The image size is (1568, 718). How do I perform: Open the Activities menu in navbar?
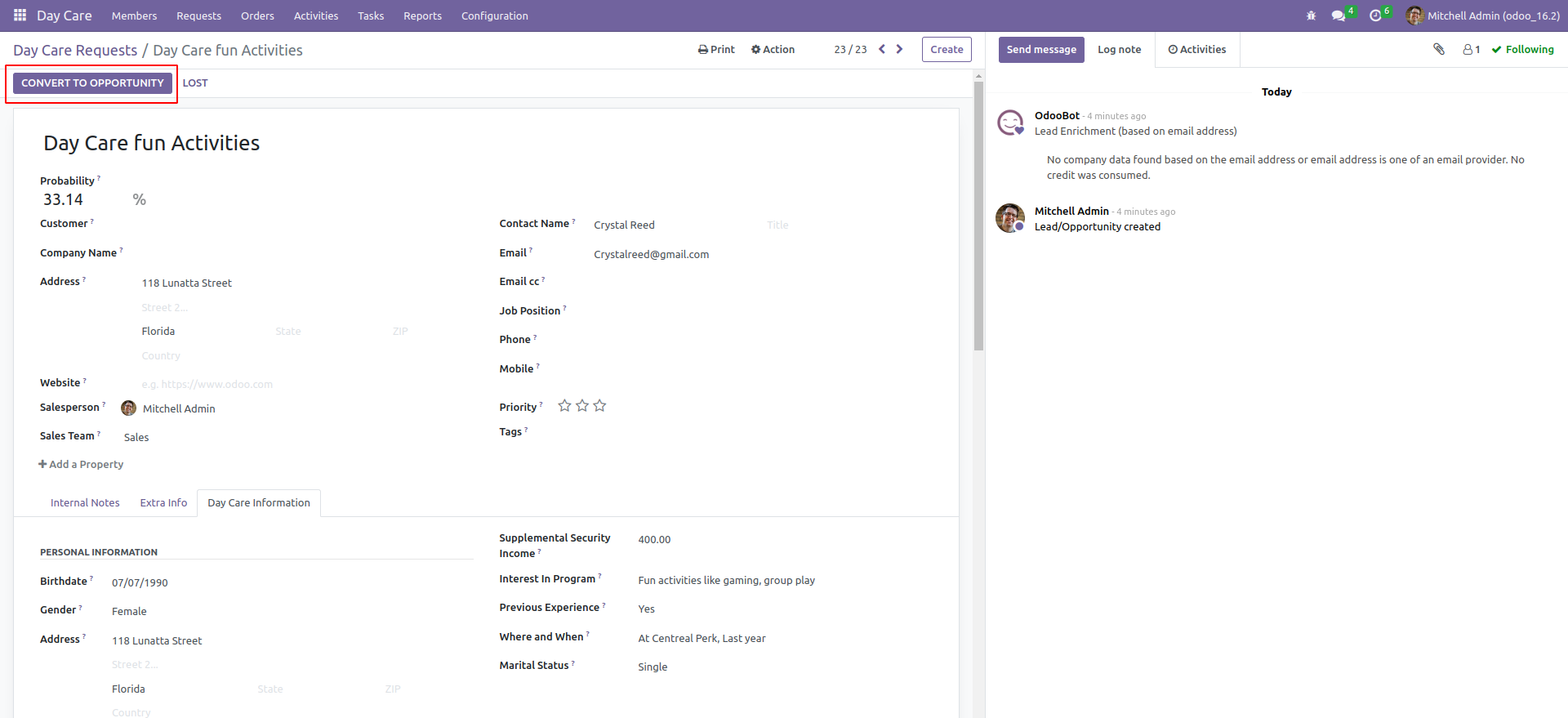tap(316, 16)
